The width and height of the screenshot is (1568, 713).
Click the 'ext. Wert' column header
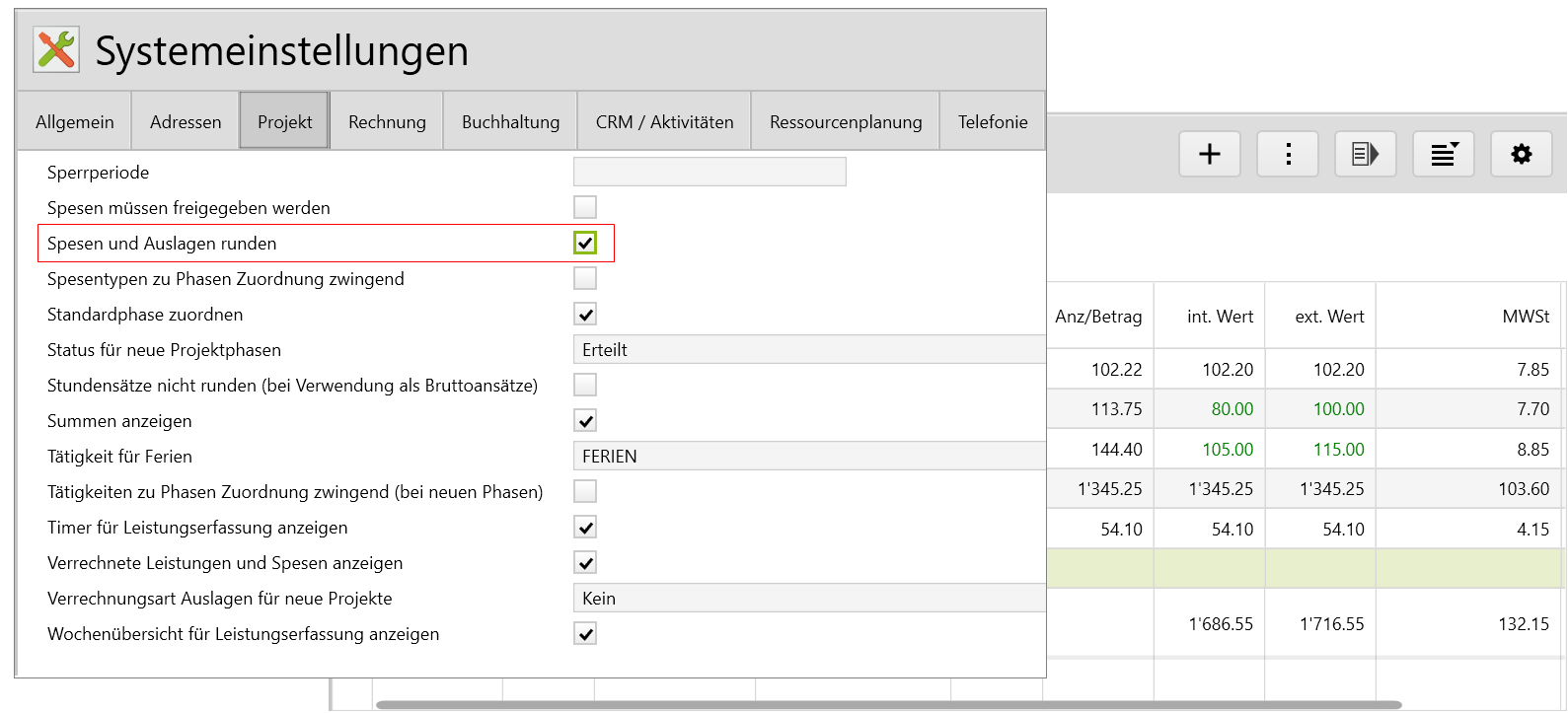click(1328, 317)
